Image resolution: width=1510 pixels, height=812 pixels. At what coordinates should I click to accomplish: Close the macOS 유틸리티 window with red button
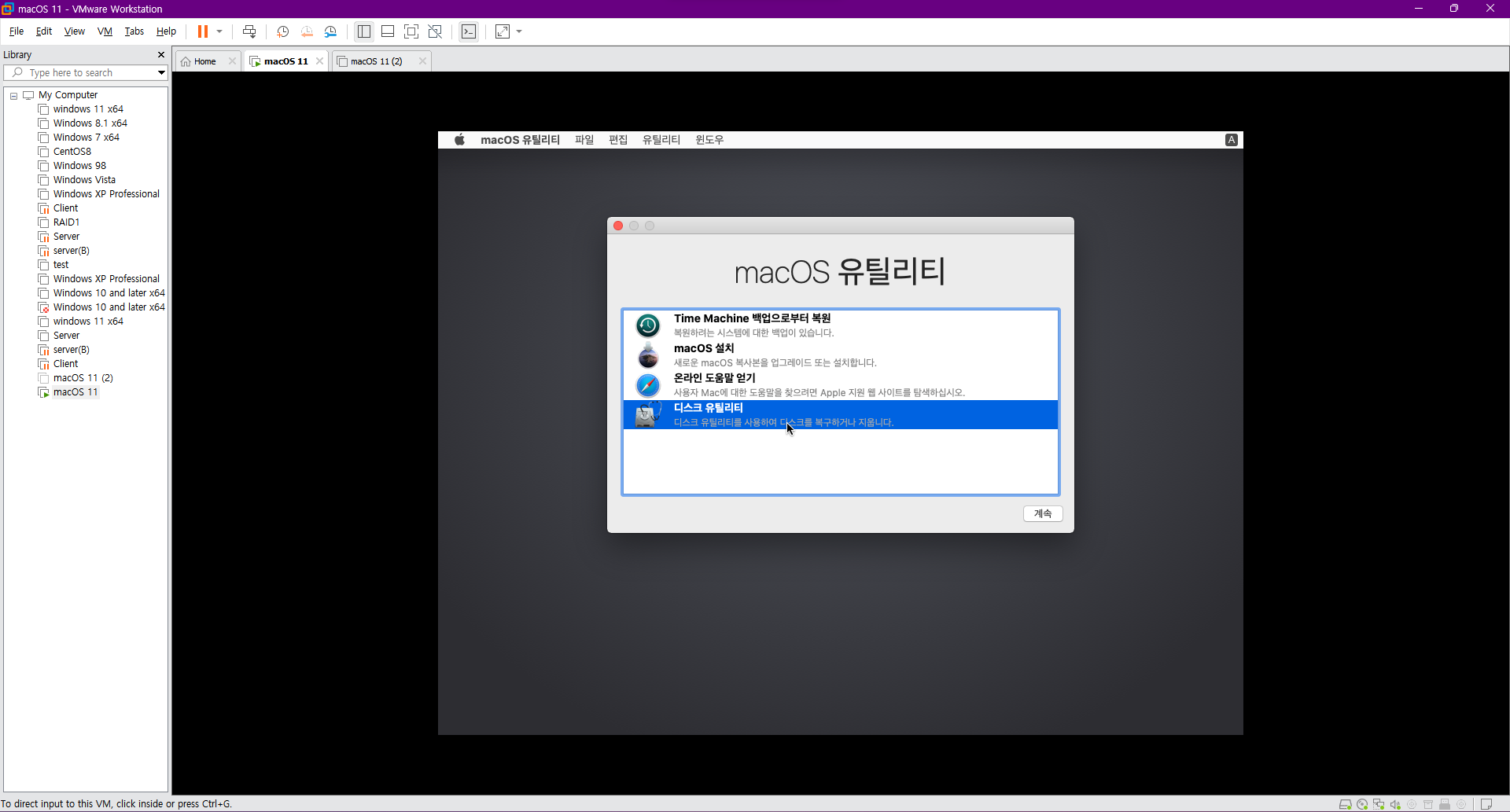[618, 226]
